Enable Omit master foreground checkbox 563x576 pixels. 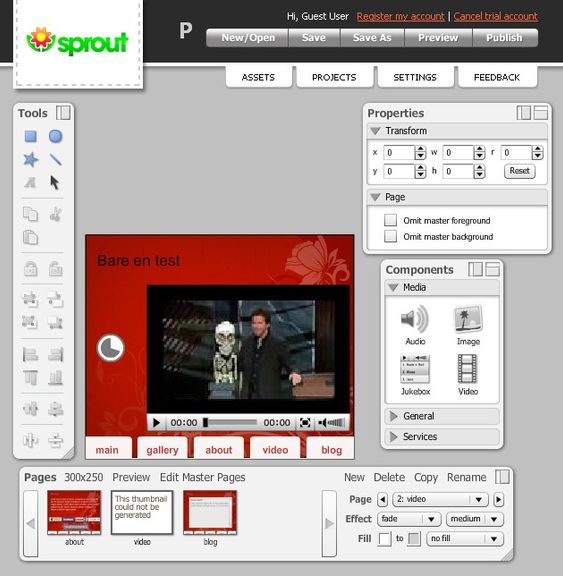(x=390, y=220)
